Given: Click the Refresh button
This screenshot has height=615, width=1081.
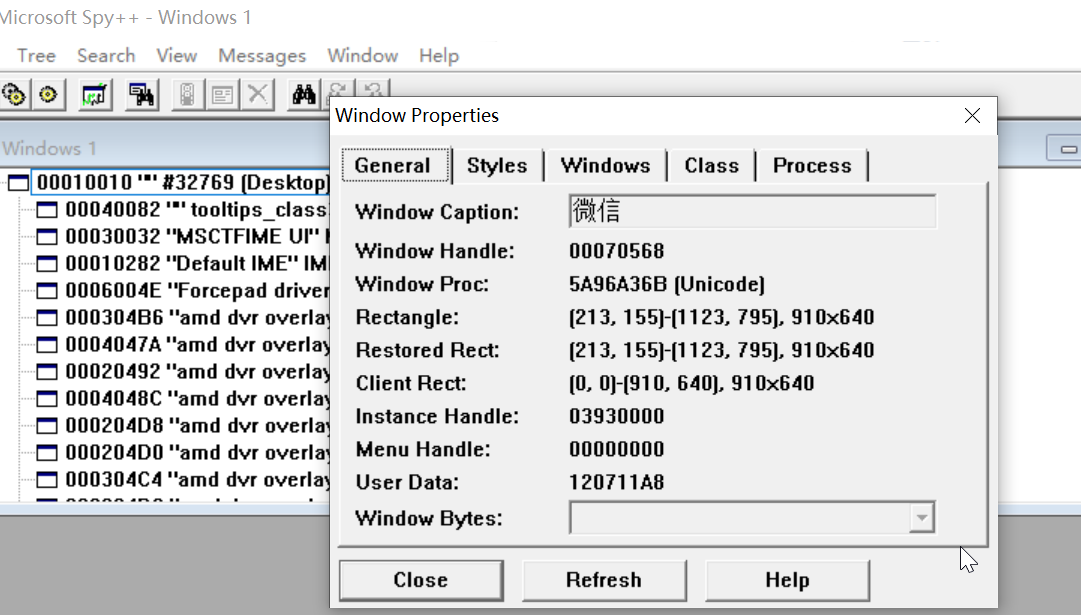Looking at the screenshot, I should point(604,580).
